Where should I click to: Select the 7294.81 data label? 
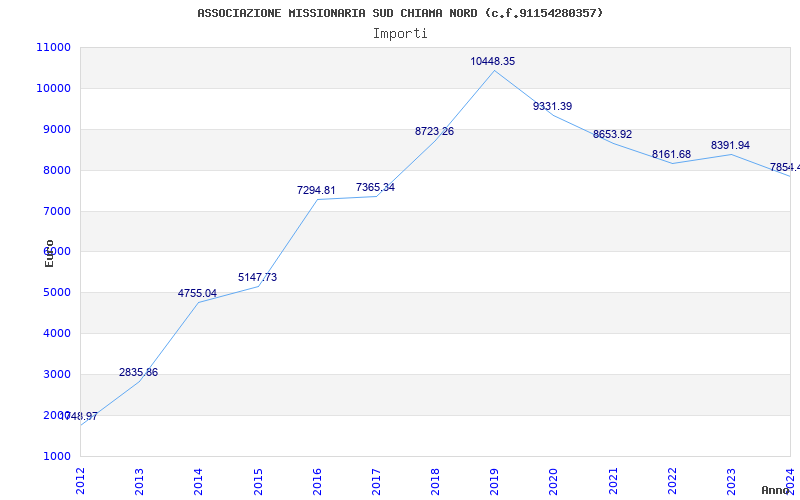pos(316,190)
